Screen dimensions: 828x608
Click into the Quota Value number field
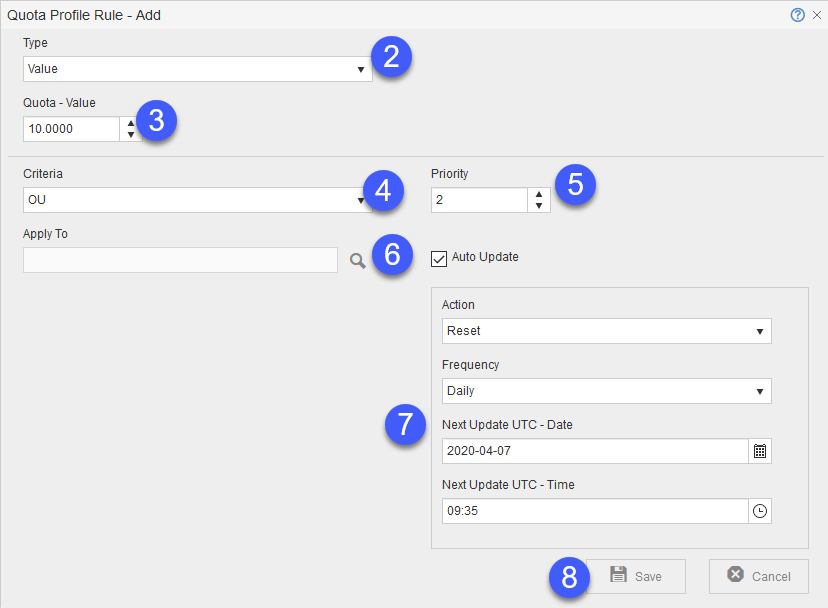coord(71,129)
